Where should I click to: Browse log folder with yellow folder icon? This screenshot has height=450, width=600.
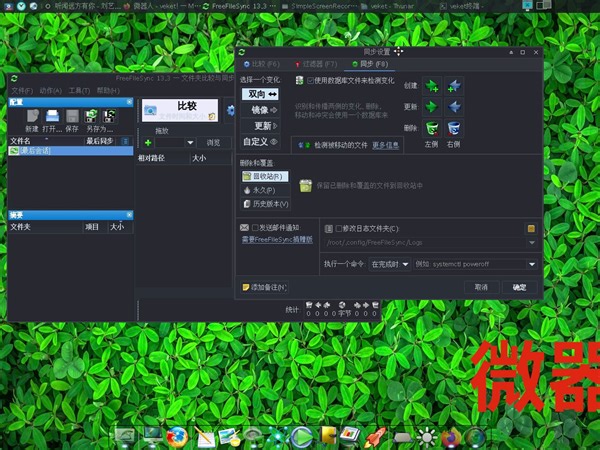click(x=531, y=229)
